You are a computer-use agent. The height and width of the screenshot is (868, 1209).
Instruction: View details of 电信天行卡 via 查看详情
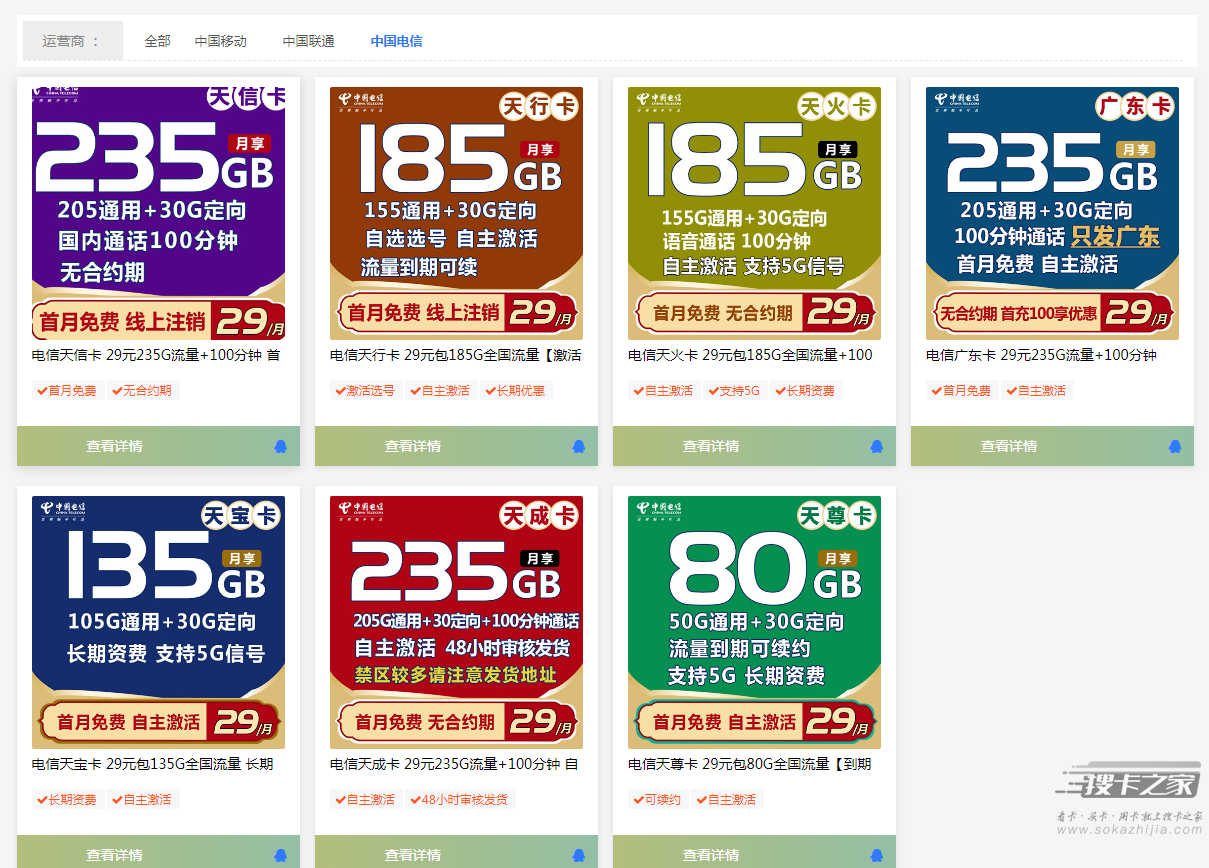[x=413, y=446]
